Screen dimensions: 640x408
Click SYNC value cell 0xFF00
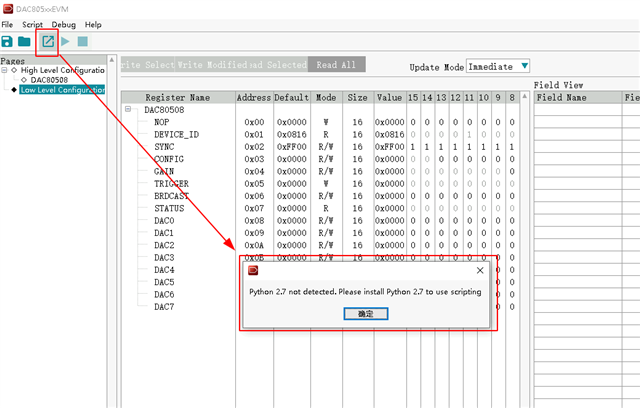click(x=389, y=147)
